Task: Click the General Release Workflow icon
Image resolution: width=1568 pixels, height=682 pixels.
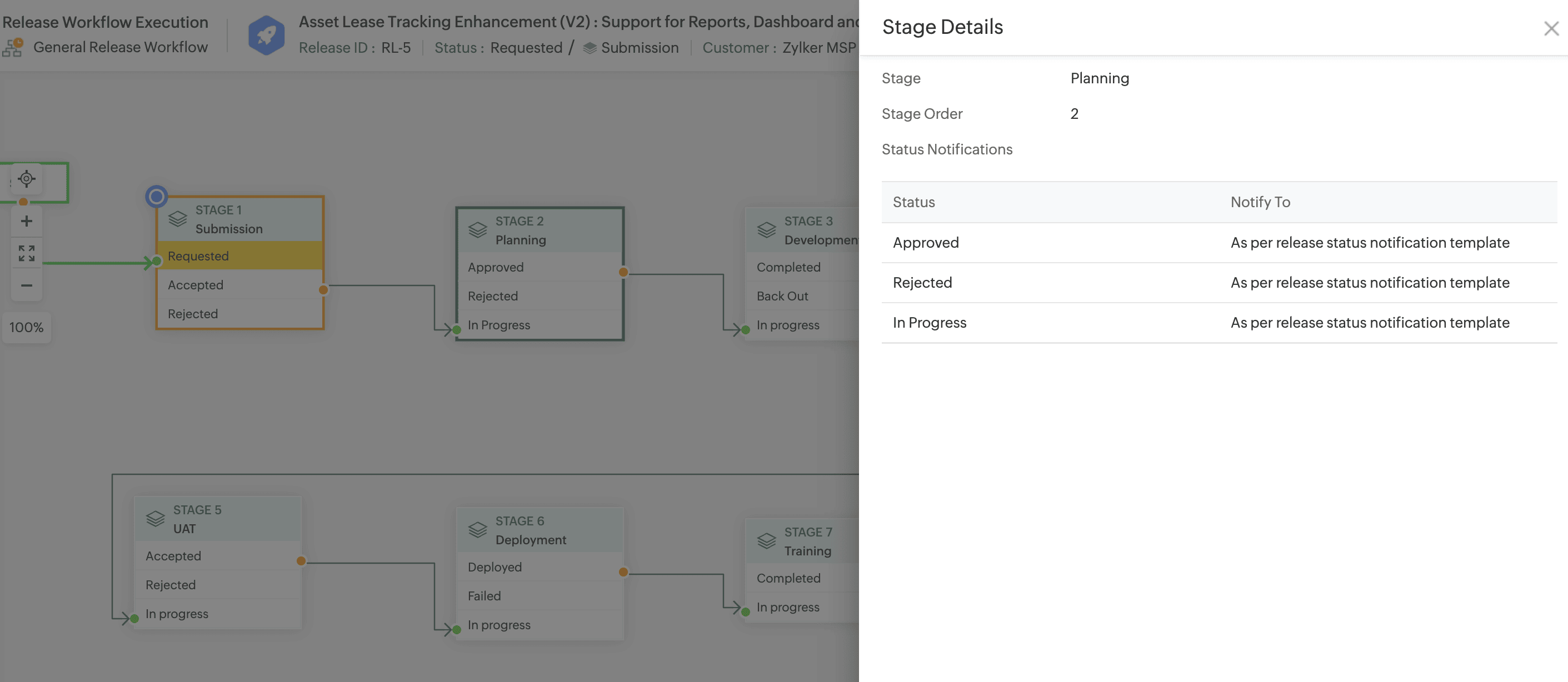Action: [13, 47]
